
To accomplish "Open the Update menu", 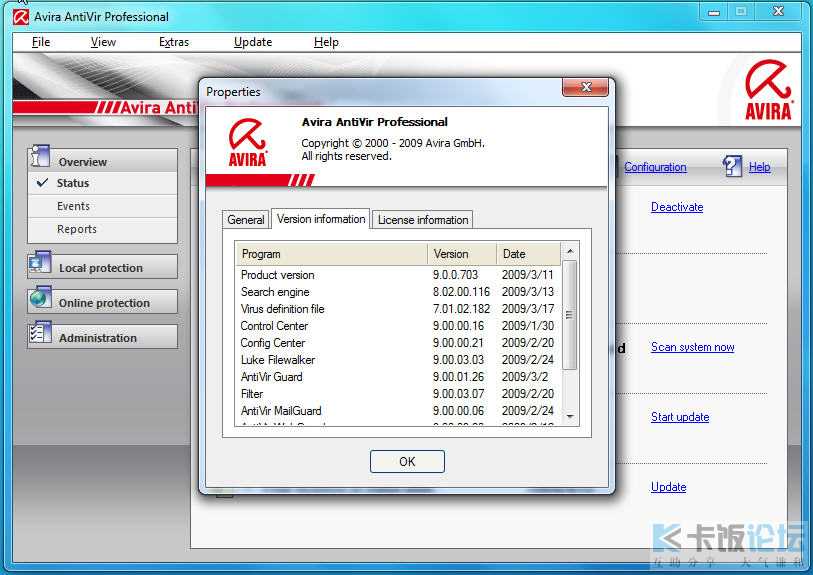I will (x=253, y=42).
